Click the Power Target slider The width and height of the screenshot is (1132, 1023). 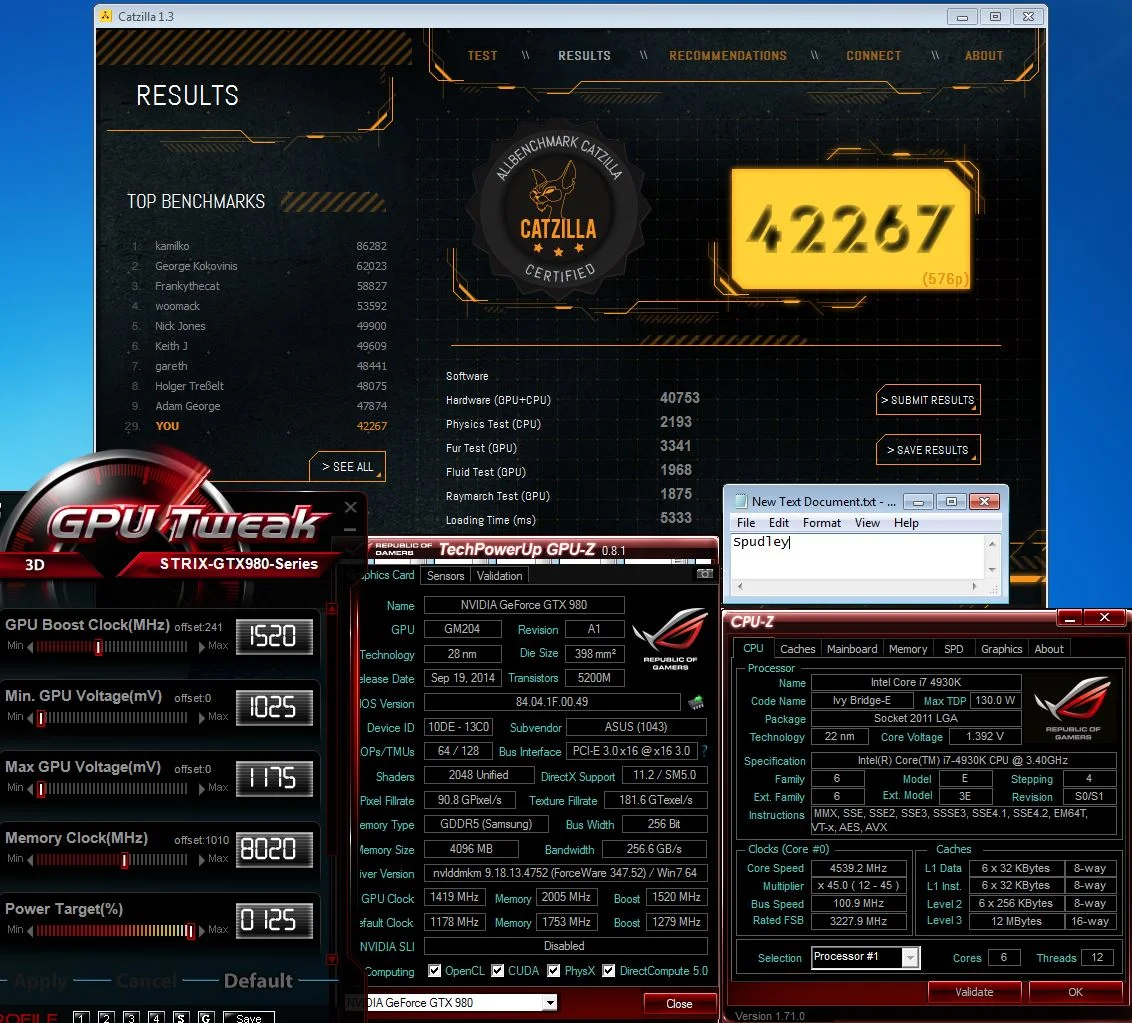pos(116,930)
